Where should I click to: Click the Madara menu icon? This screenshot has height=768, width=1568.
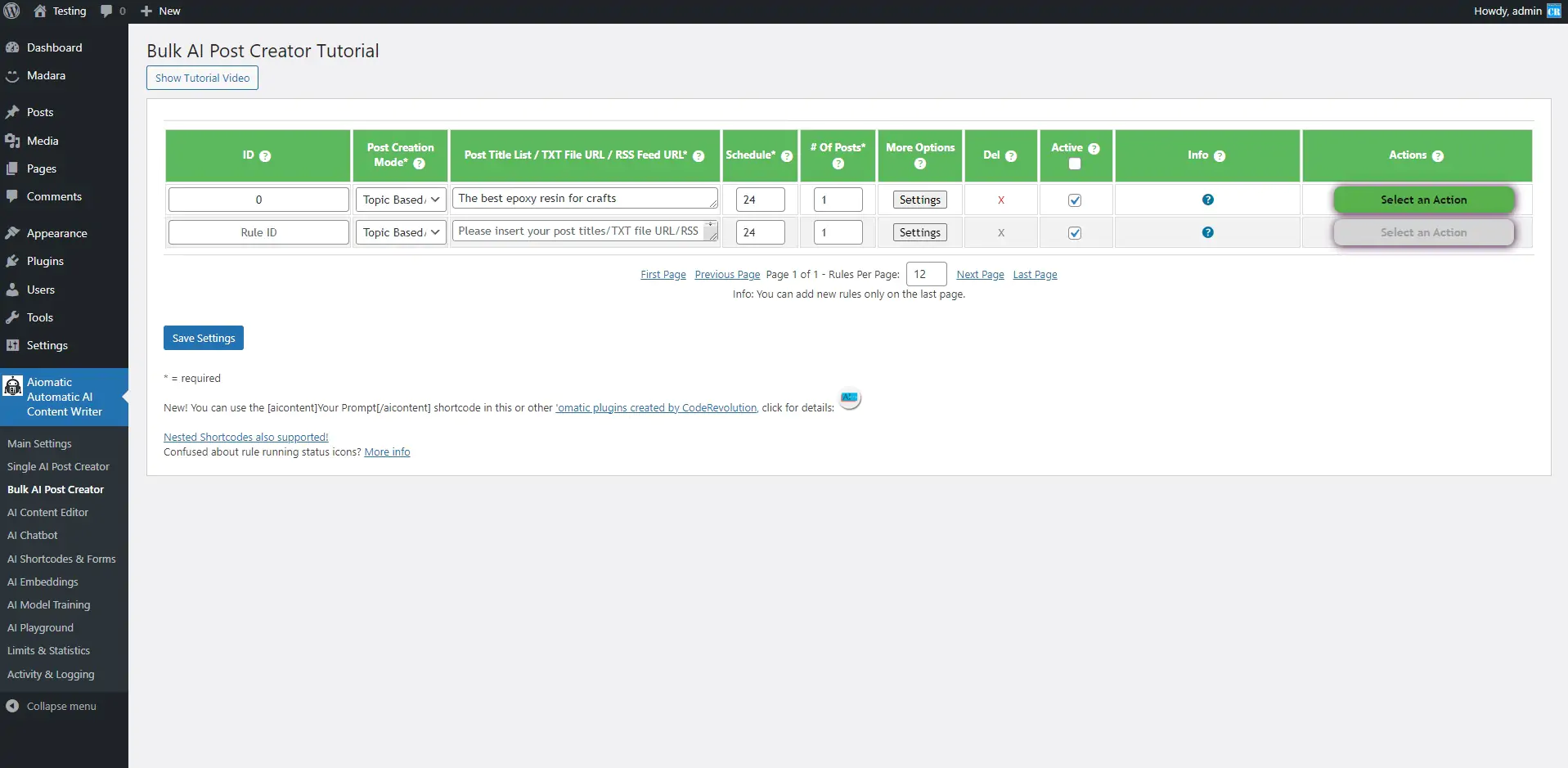pyautogui.click(x=12, y=75)
